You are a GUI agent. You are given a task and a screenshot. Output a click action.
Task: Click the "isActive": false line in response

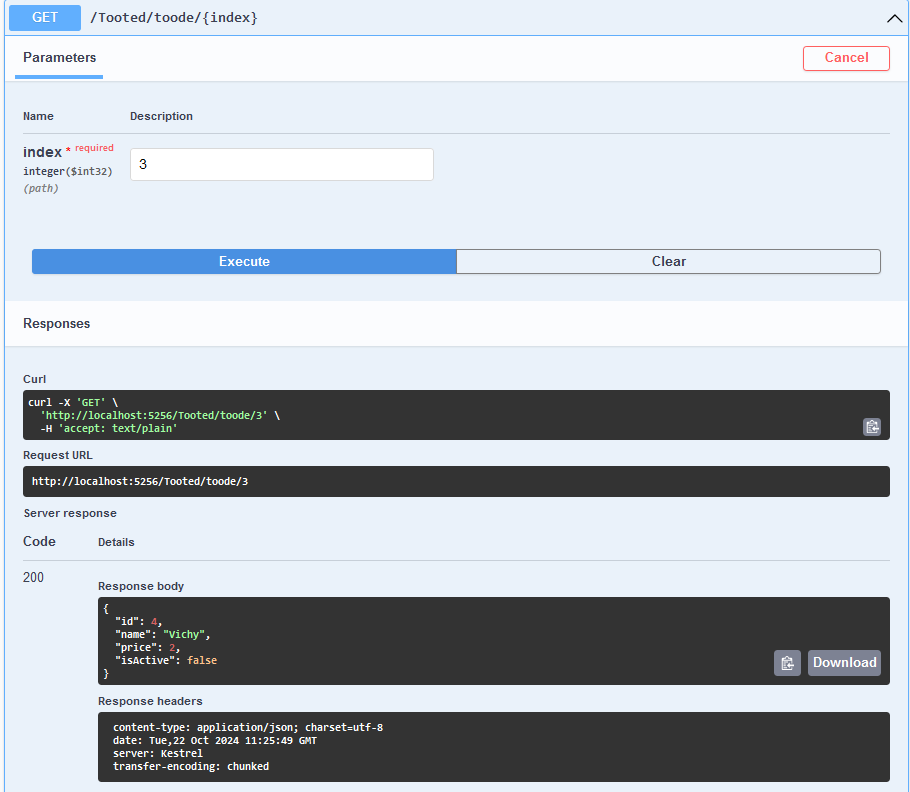pyautogui.click(x=166, y=660)
